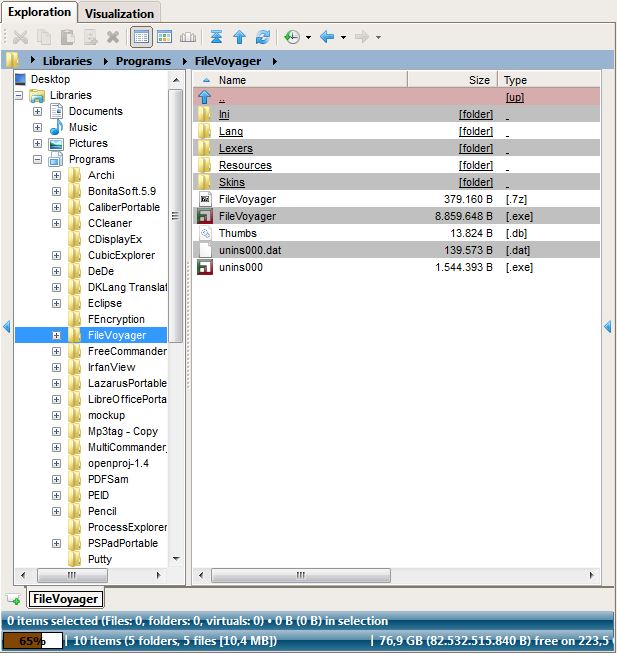The width and height of the screenshot is (617, 654).
Task: Open the Lexers folder link
Action: [x=236, y=148]
